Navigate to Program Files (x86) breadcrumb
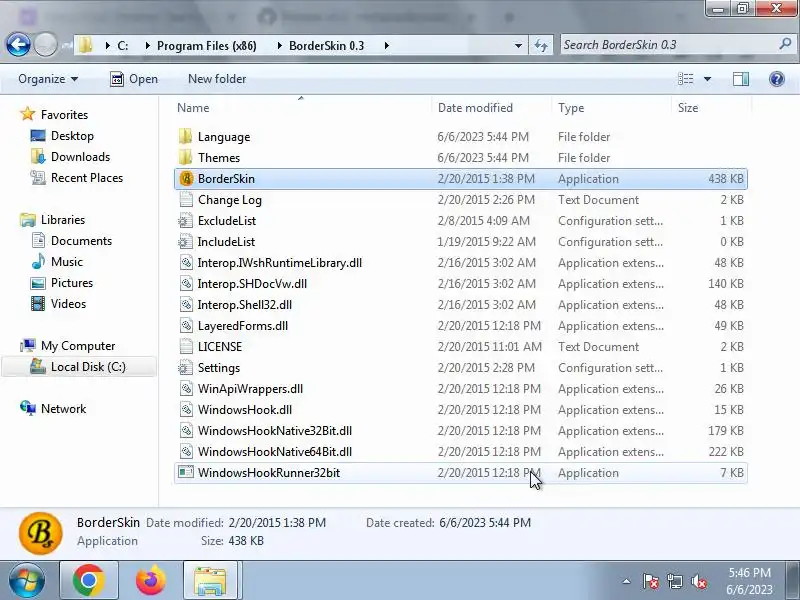Image resolution: width=800 pixels, height=600 pixels. (x=207, y=45)
